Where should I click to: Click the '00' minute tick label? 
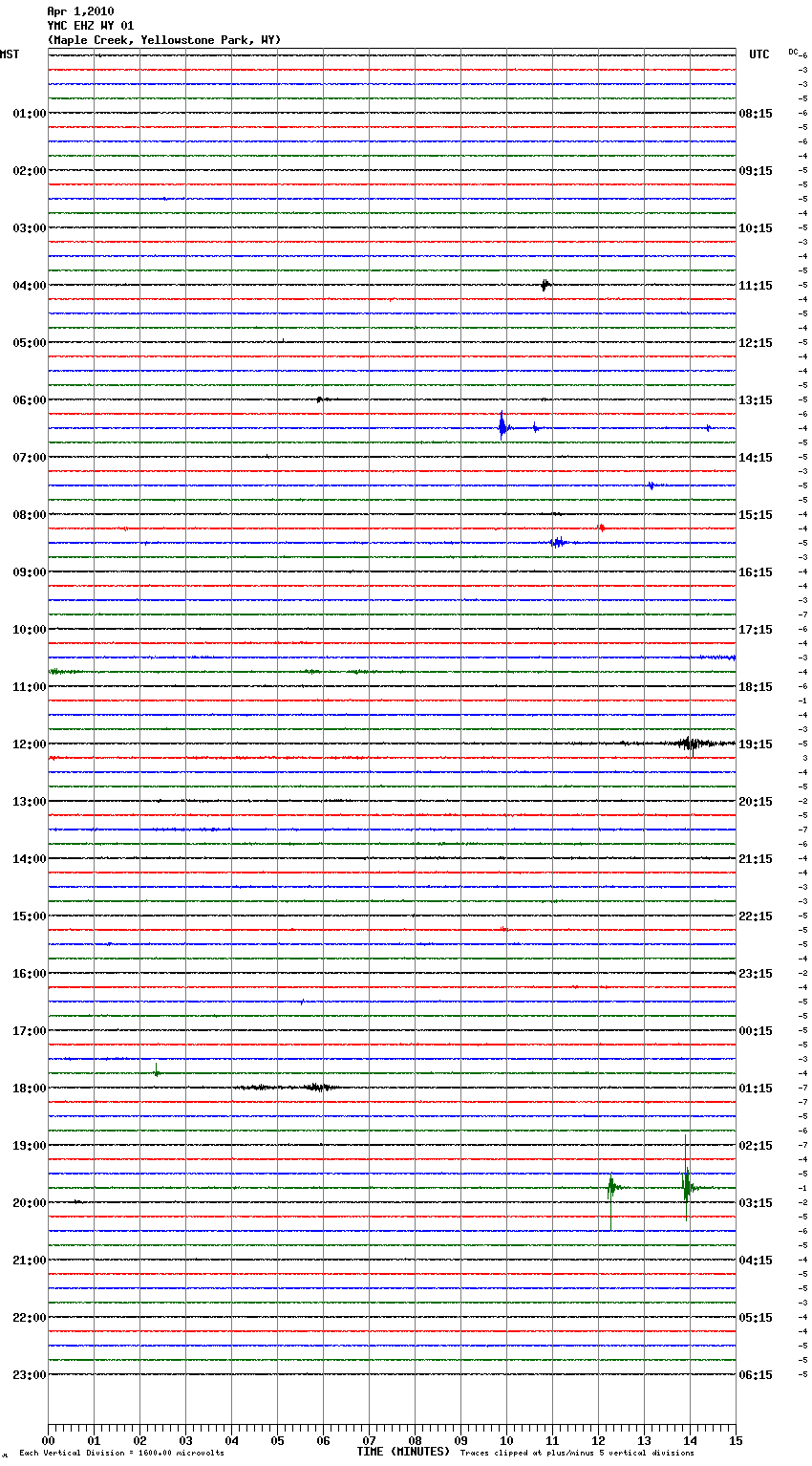click(48, 1441)
